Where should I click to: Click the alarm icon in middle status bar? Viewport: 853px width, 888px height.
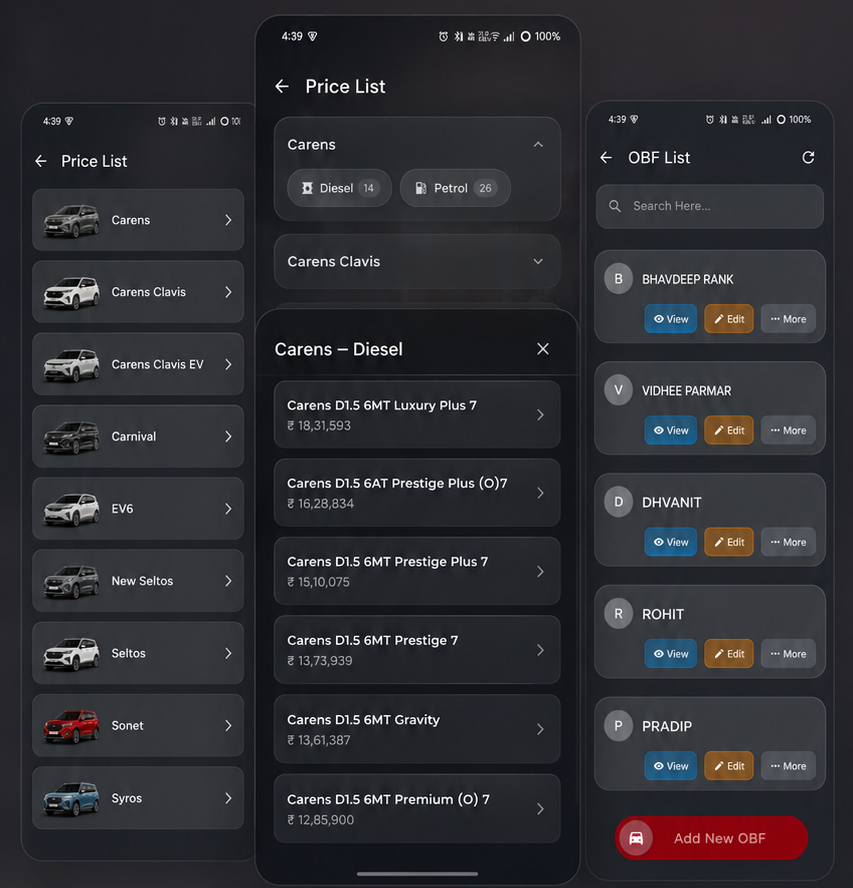(x=443, y=37)
